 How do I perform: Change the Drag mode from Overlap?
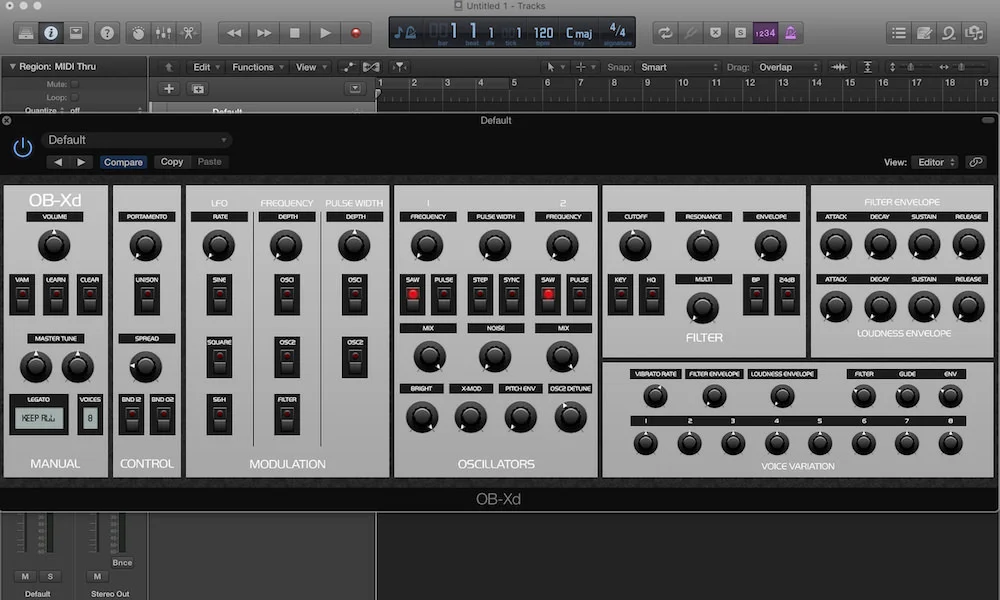787,67
